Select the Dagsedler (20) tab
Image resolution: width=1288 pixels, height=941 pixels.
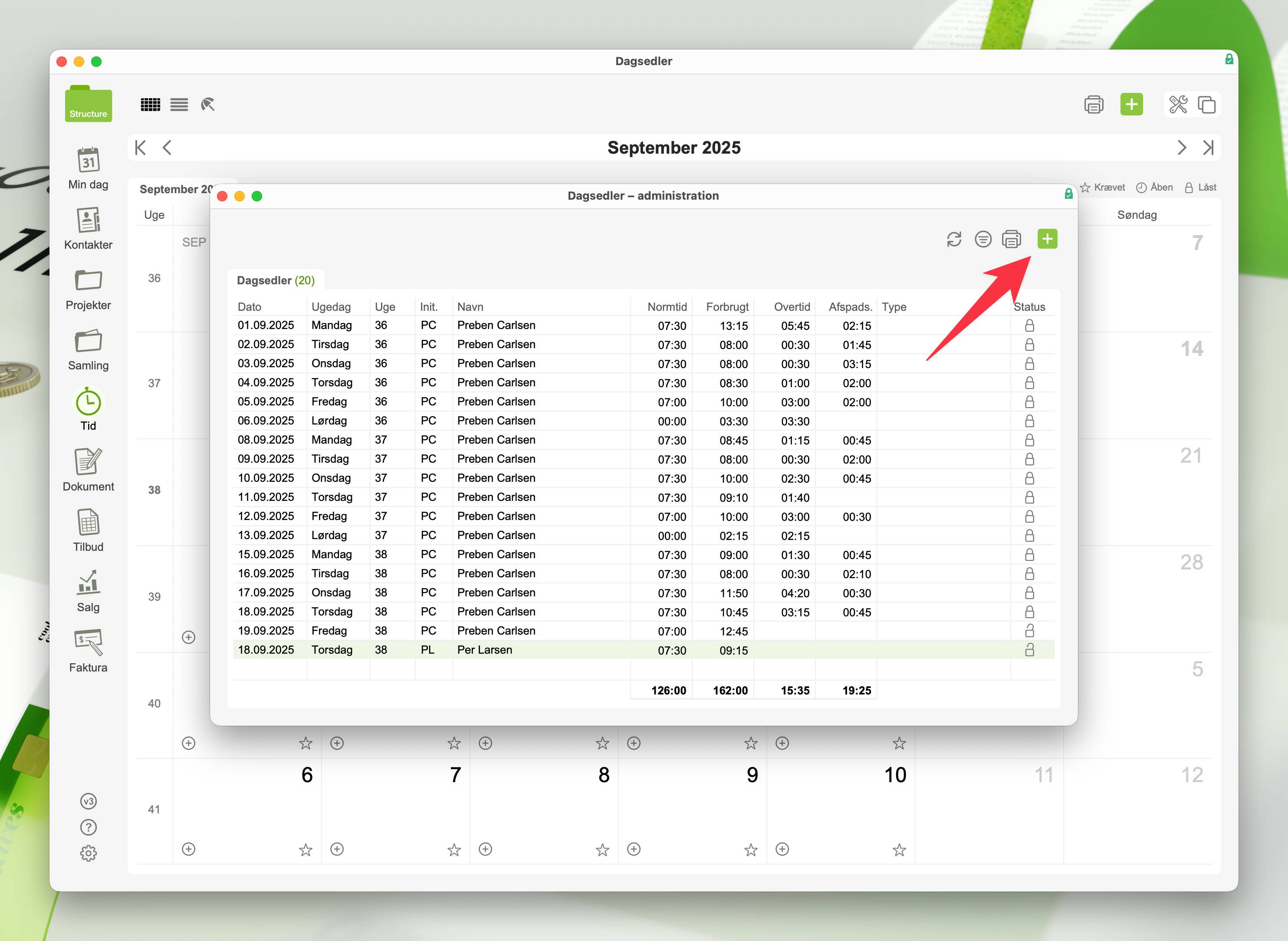click(x=276, y=280)
